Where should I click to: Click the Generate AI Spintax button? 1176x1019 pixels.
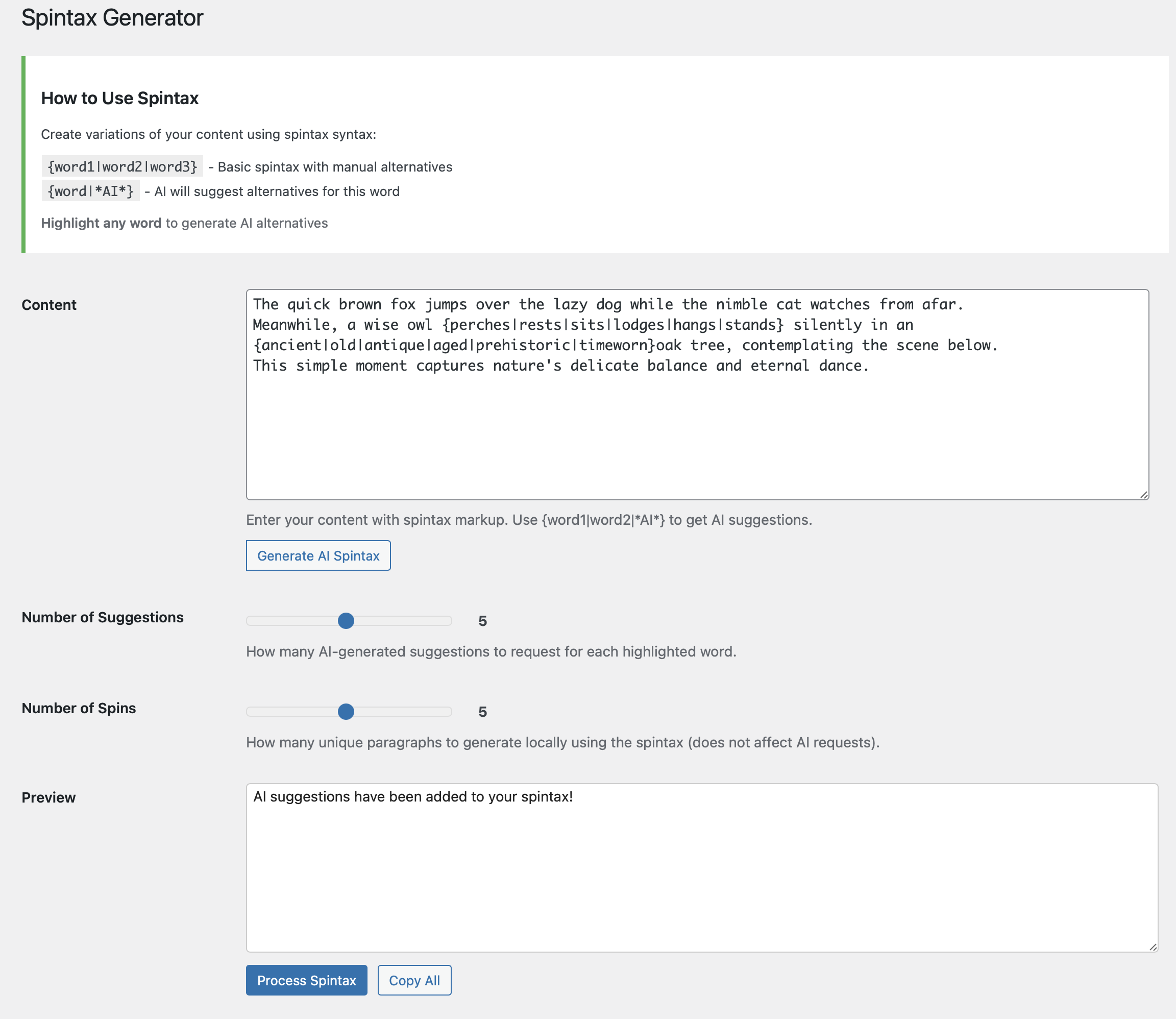tap(317, 555)
